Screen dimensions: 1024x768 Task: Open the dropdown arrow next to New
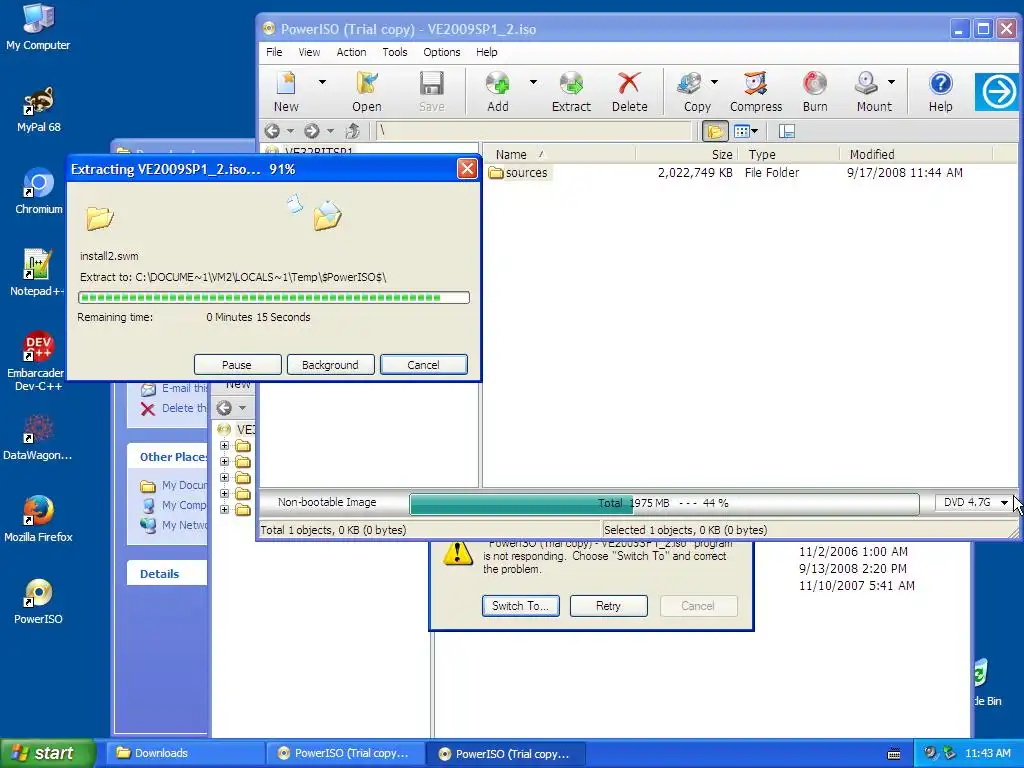(322, 82)
